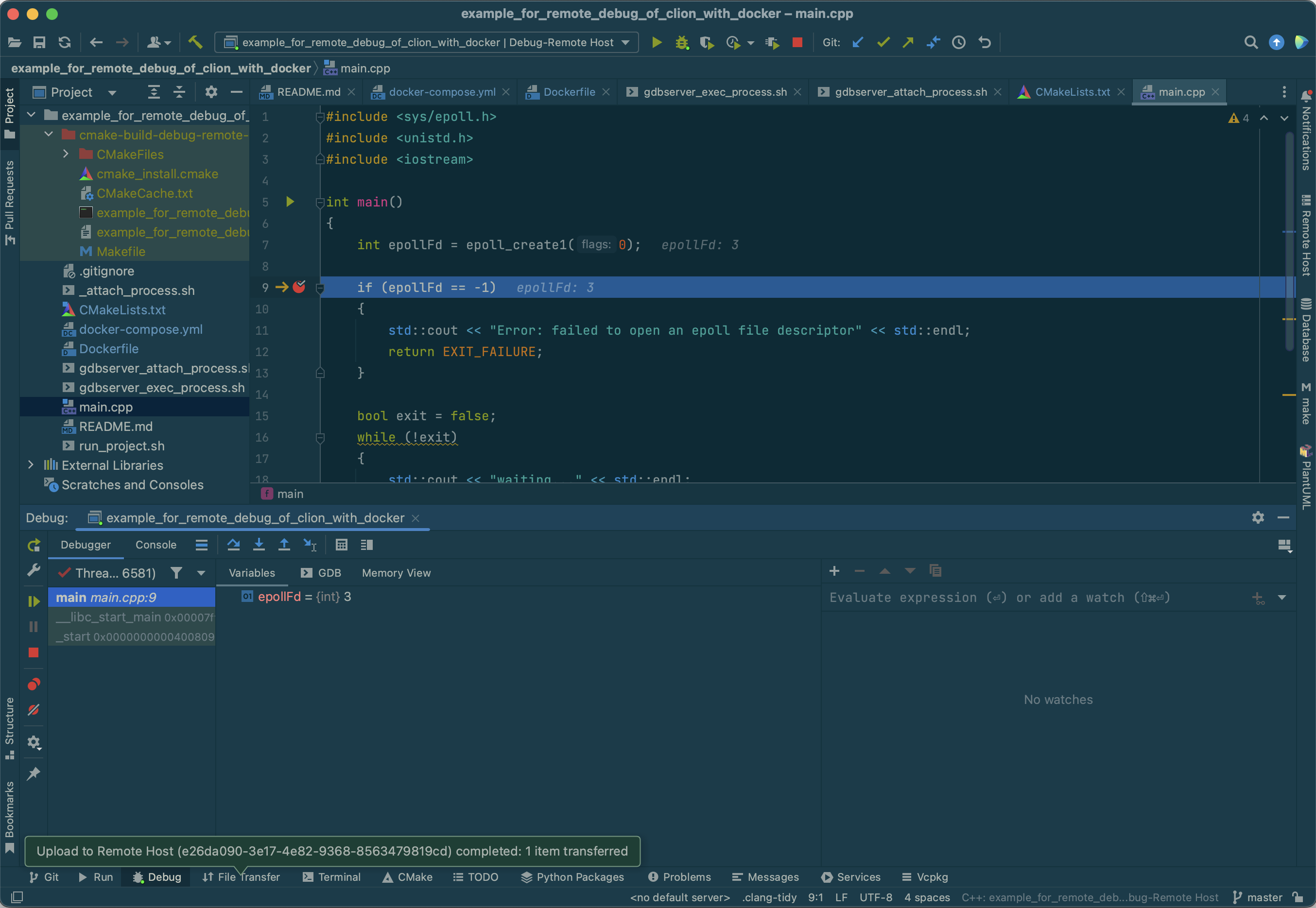The width and height of the screenshot is (1316, 908).
Task: Expand the CMakeFiles folder
Action: tap(66, 154)
